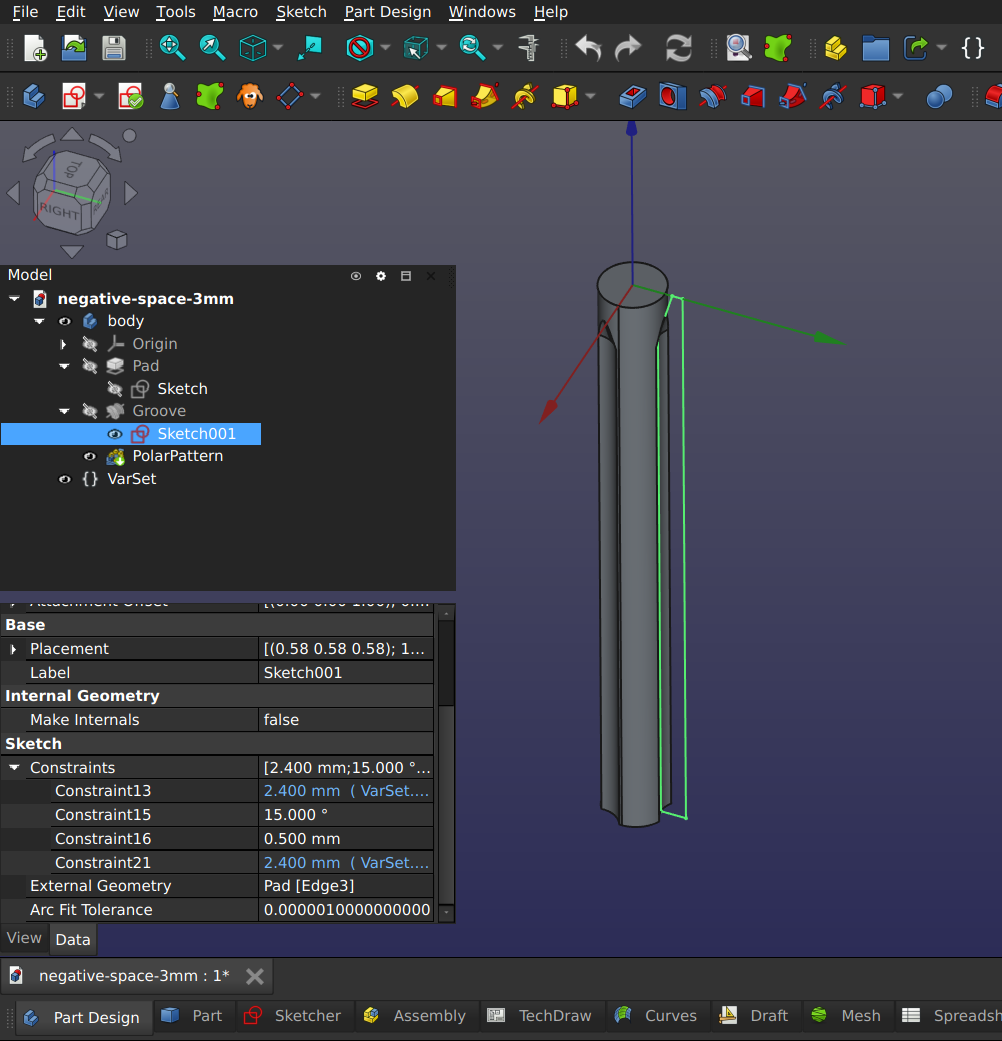Close the negative-space-3mm document tab

pyautogui.click(x=255, y=976)
